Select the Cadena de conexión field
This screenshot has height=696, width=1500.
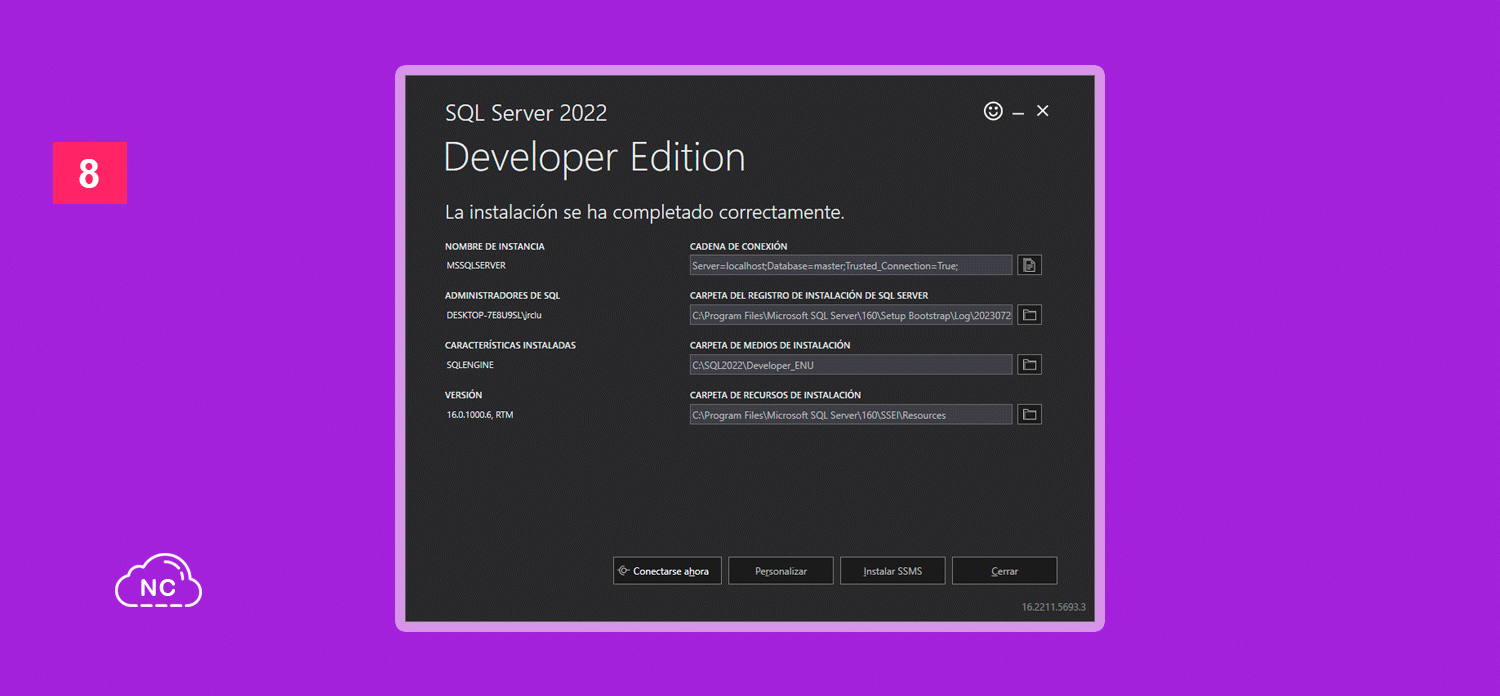pyautogui.click(x=851, y=265)
